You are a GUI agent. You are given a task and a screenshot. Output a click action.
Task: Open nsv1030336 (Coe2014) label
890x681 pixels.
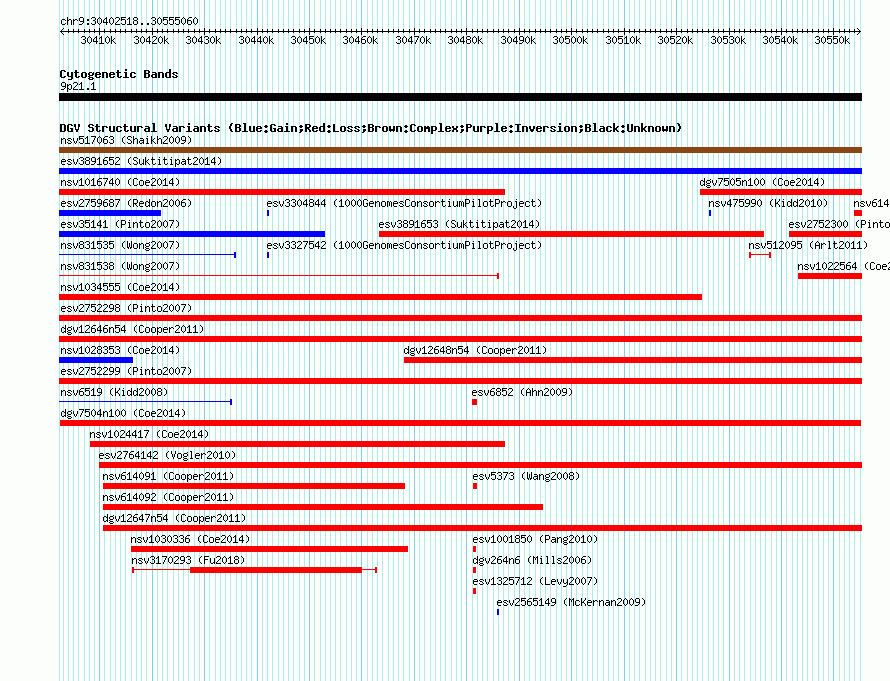tap(190, 539)
